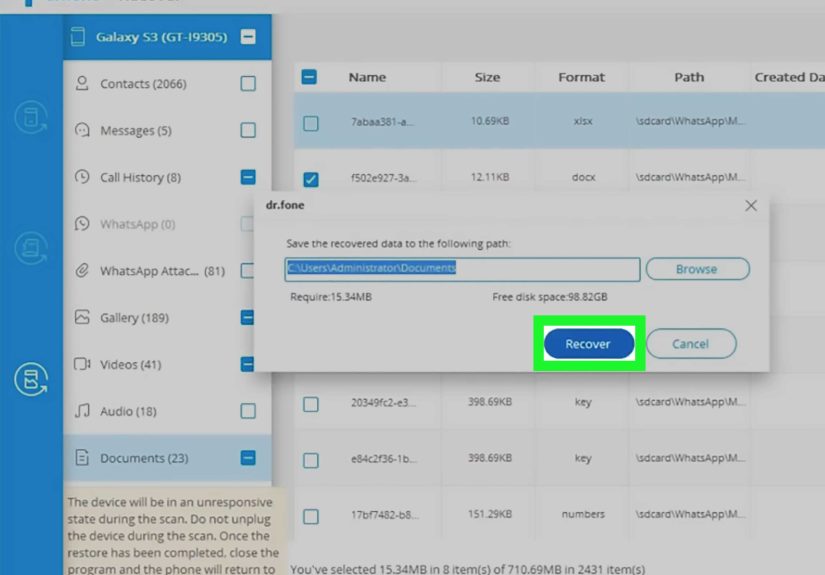The width and height of the screenshot is (825, 575).
Task: Click the Documents page icon
Action: point(82,457)
